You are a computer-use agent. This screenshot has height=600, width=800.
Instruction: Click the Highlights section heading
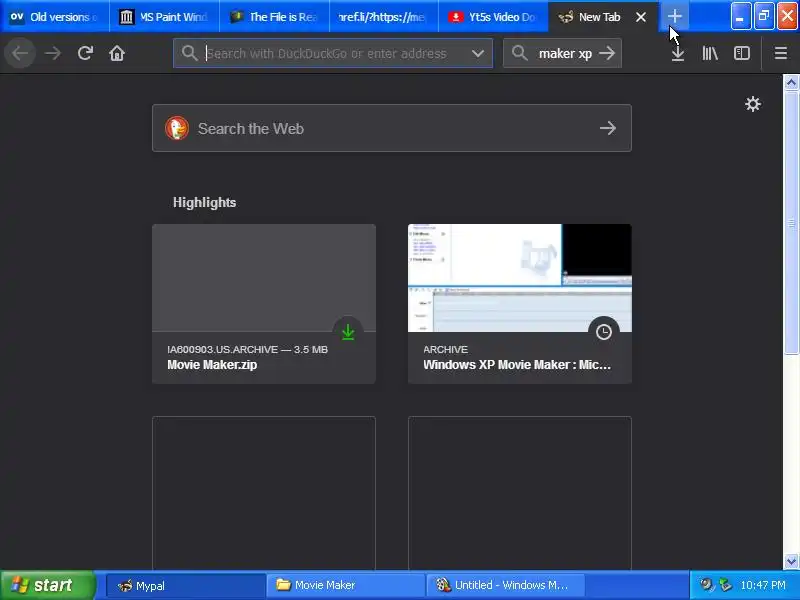[x=205, y=203]
